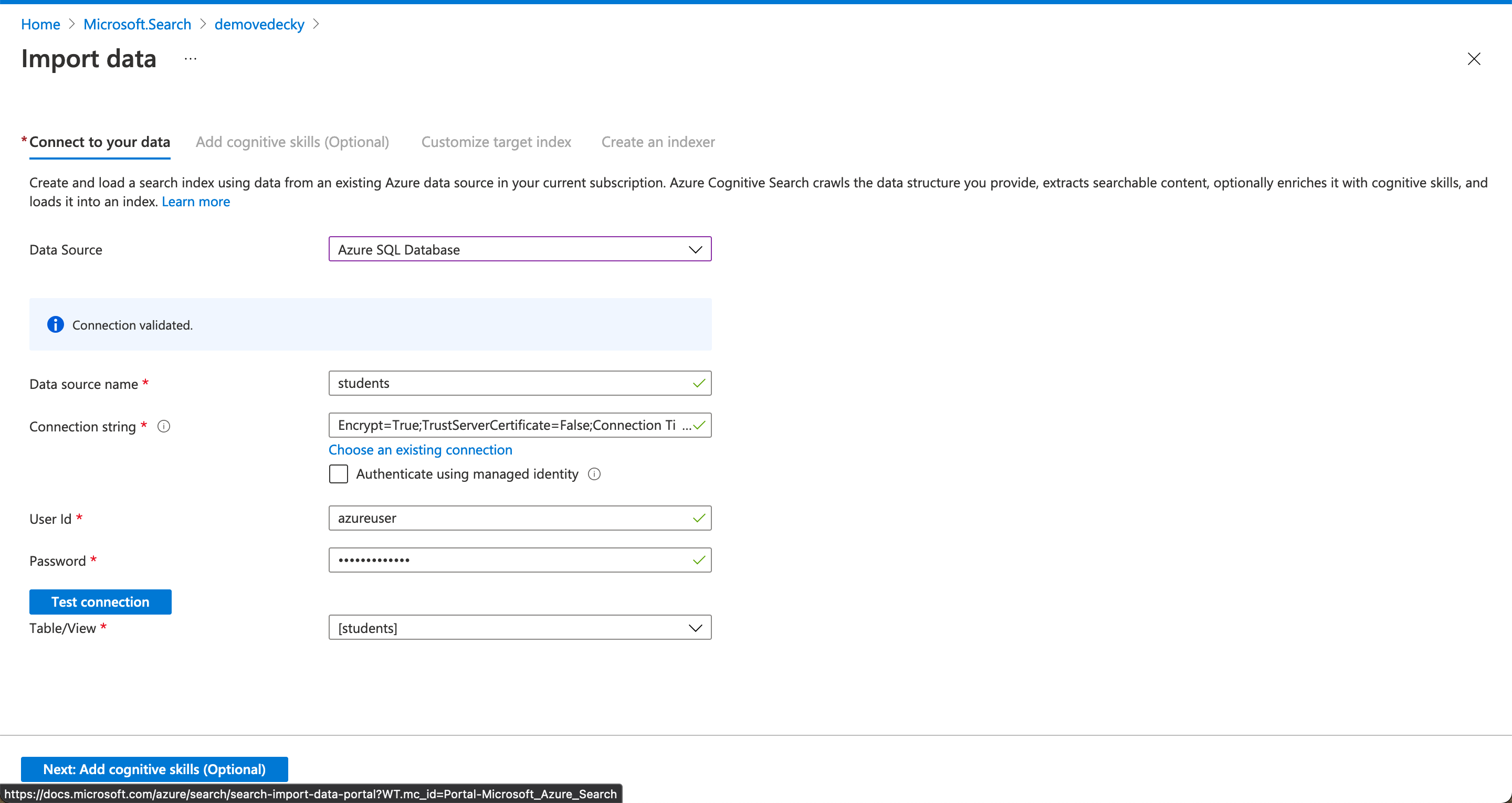
Task: Switch to Add cognitive skills tab
Action: tap(292, 142)
